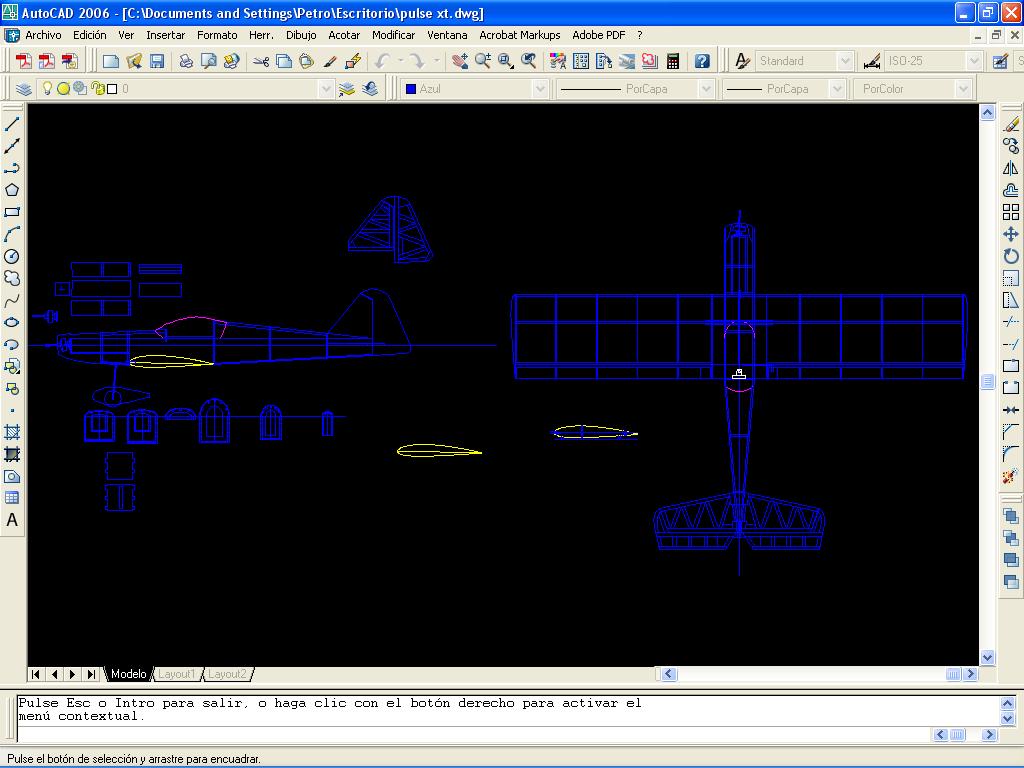Click the Offset modify tool

point(1011,190)
